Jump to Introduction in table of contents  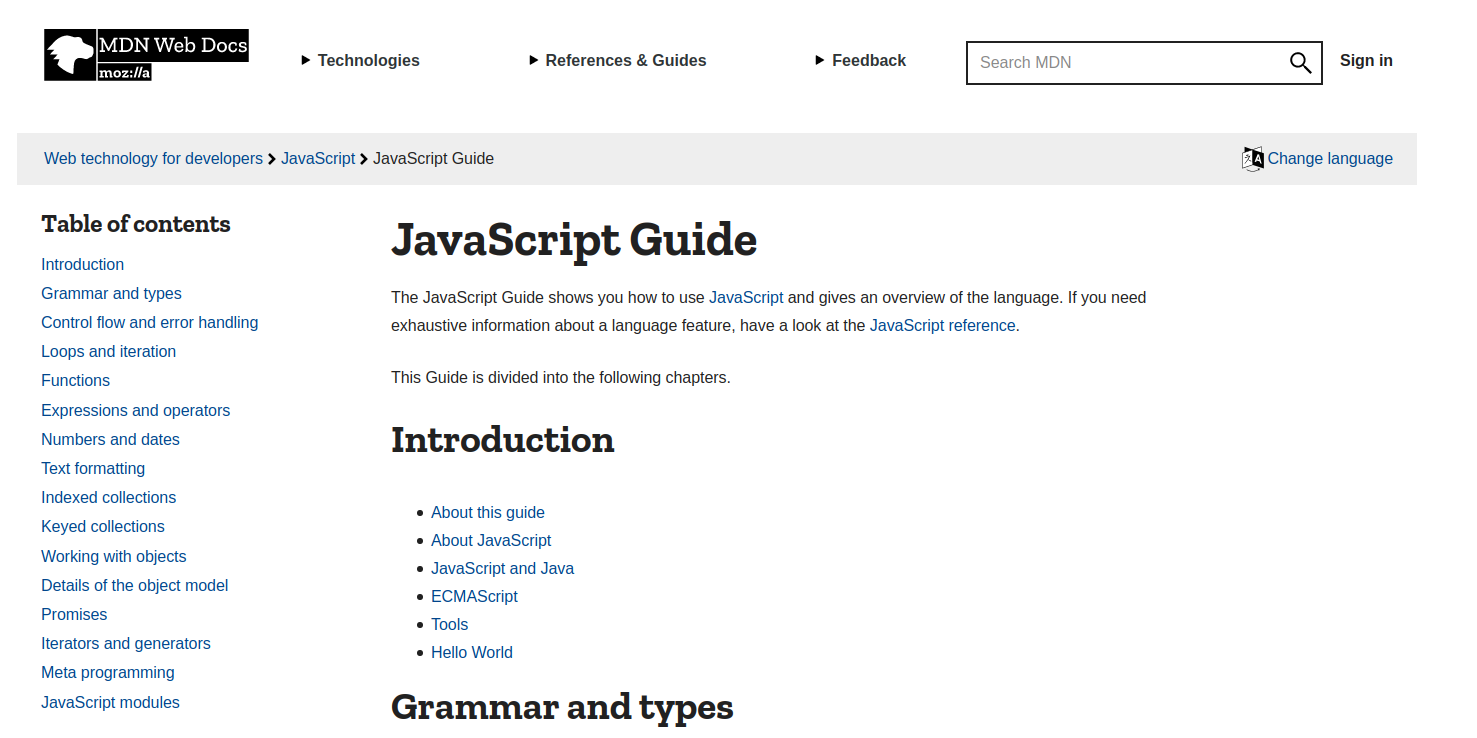click(82, 265)
